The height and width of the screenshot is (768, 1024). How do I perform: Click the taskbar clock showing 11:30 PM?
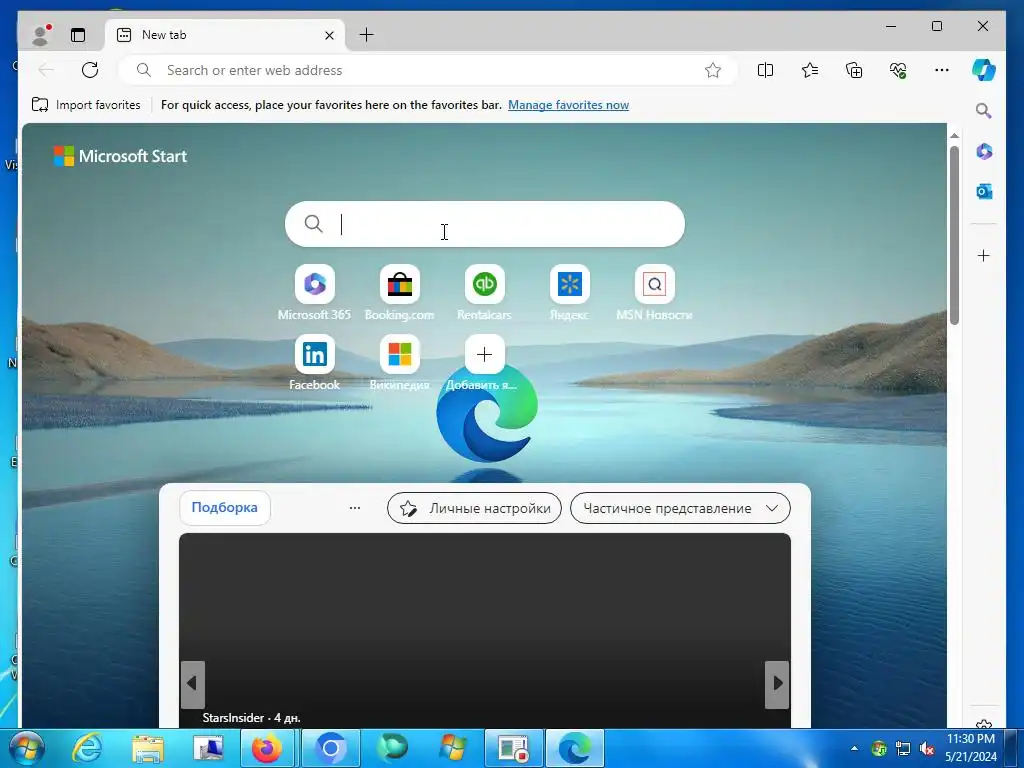click(971, 739)
